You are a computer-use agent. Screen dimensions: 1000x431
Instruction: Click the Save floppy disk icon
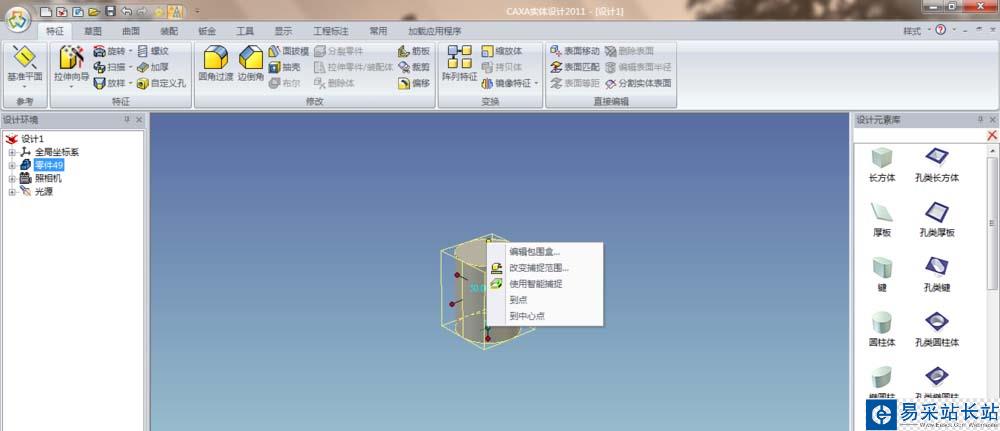(110, 11)
